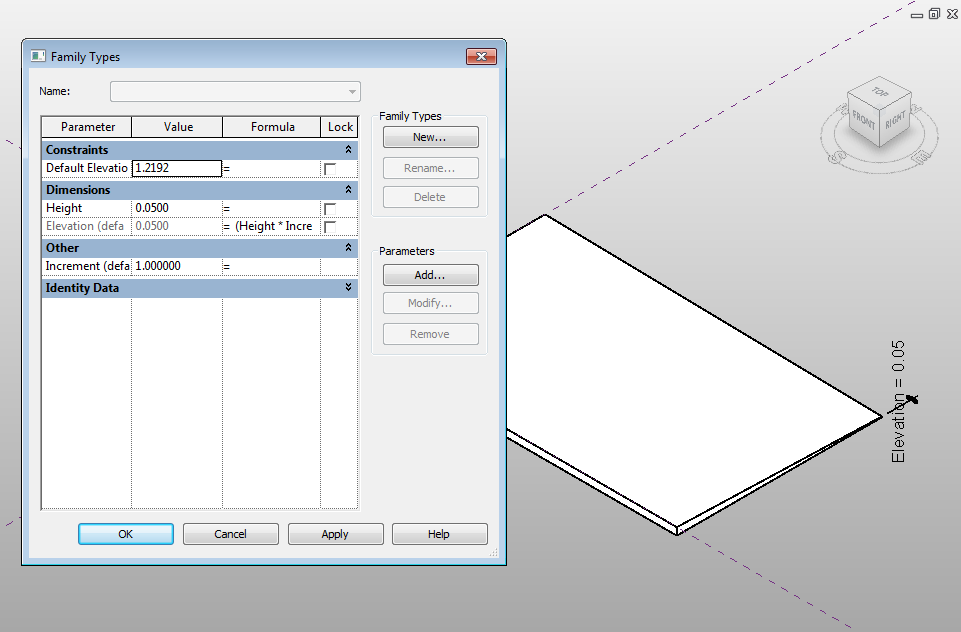Click the Cancel button
961x632 pixels.
pyautogui.click(x=230, y=534)
